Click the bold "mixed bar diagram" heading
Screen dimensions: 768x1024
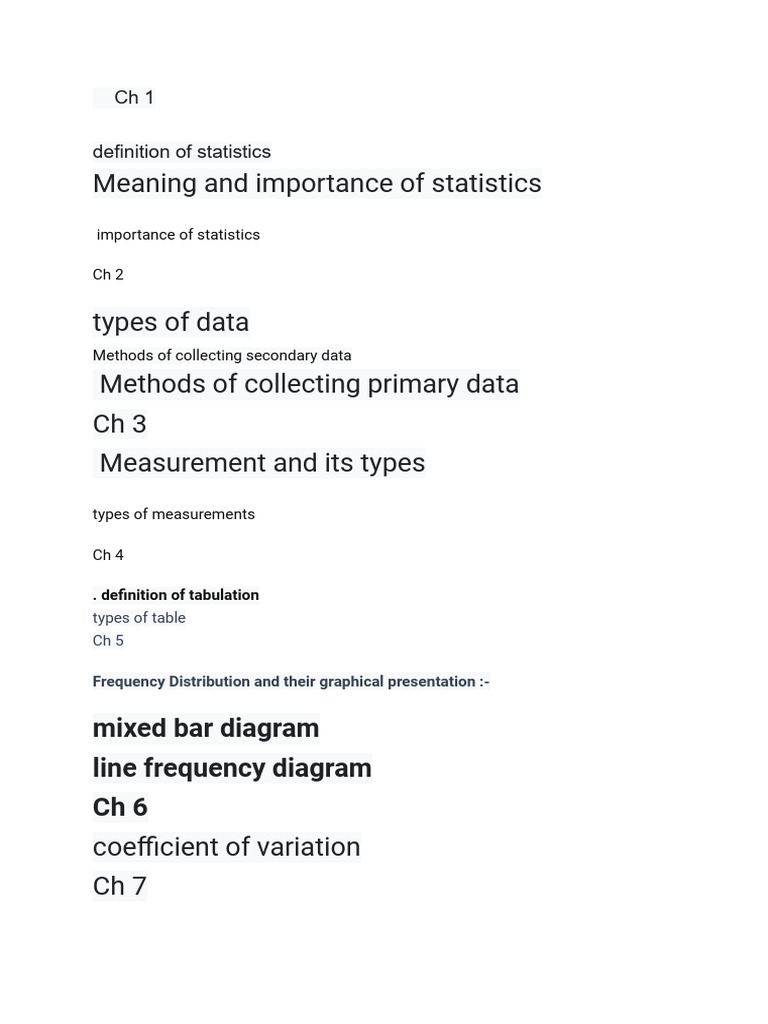pyautogui.click(x=205, y=728)
